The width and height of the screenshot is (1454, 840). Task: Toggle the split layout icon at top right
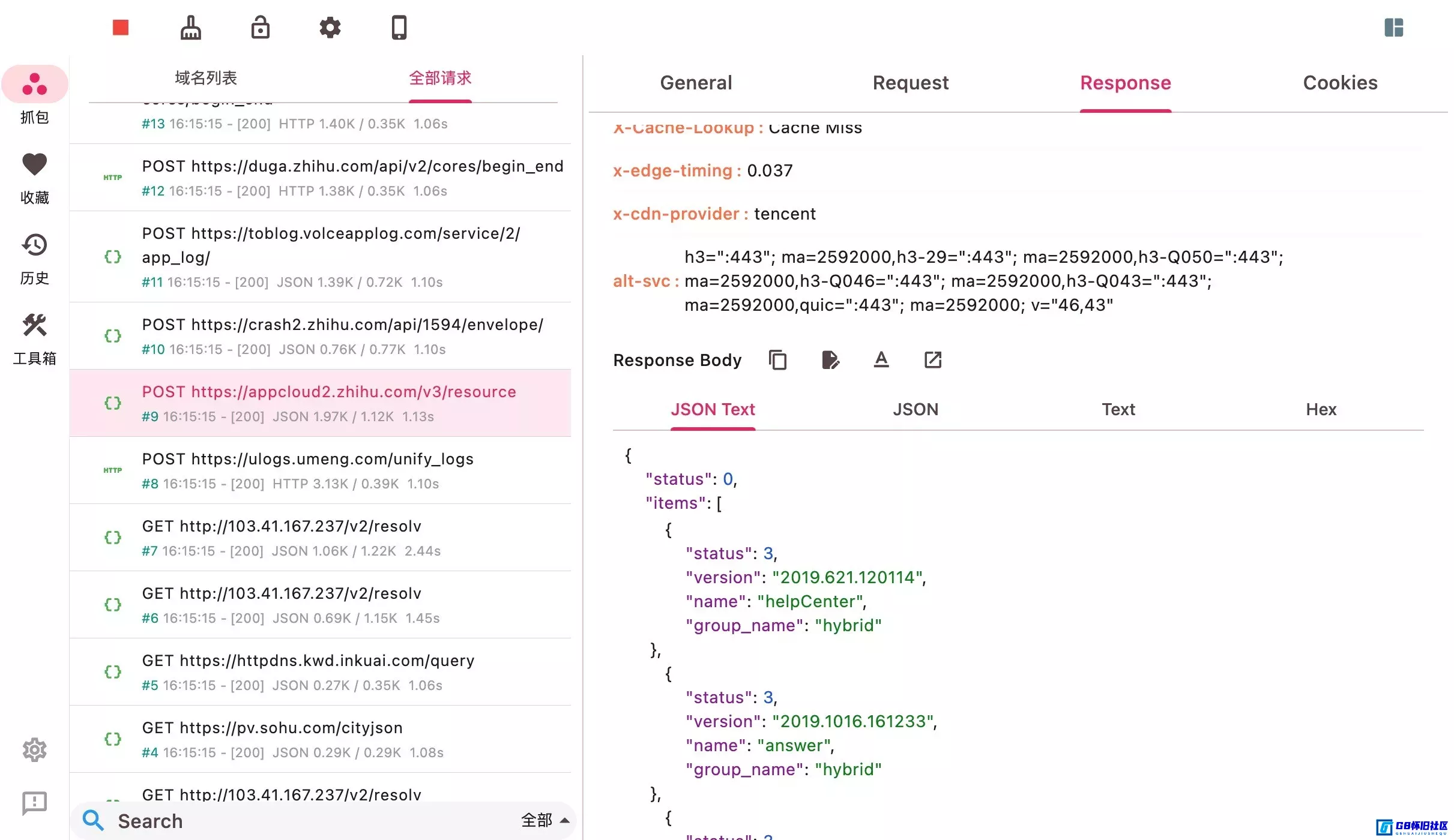(x=1393, y=27)
